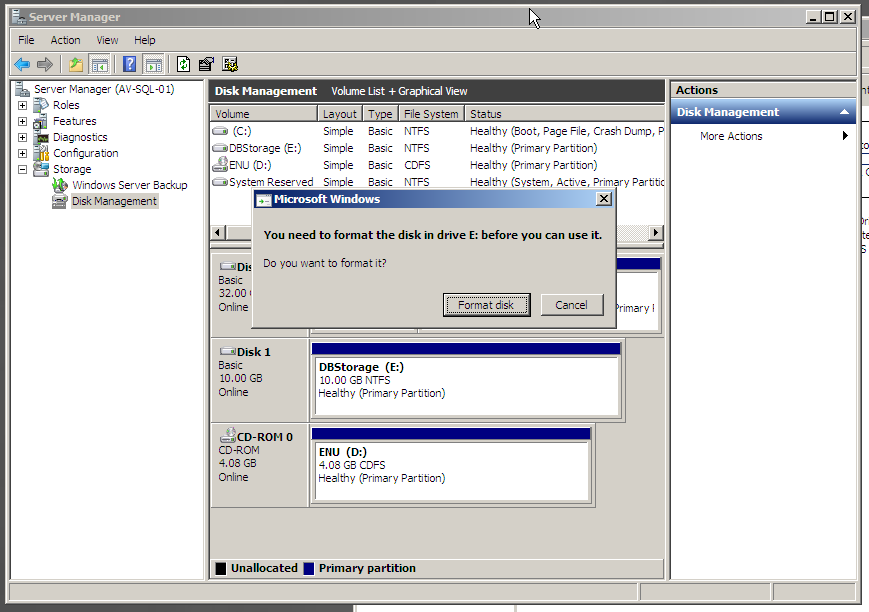Viewport: 869px width, 612px height.
Task: Sort the list by Type column header
Action: point(380,114)
